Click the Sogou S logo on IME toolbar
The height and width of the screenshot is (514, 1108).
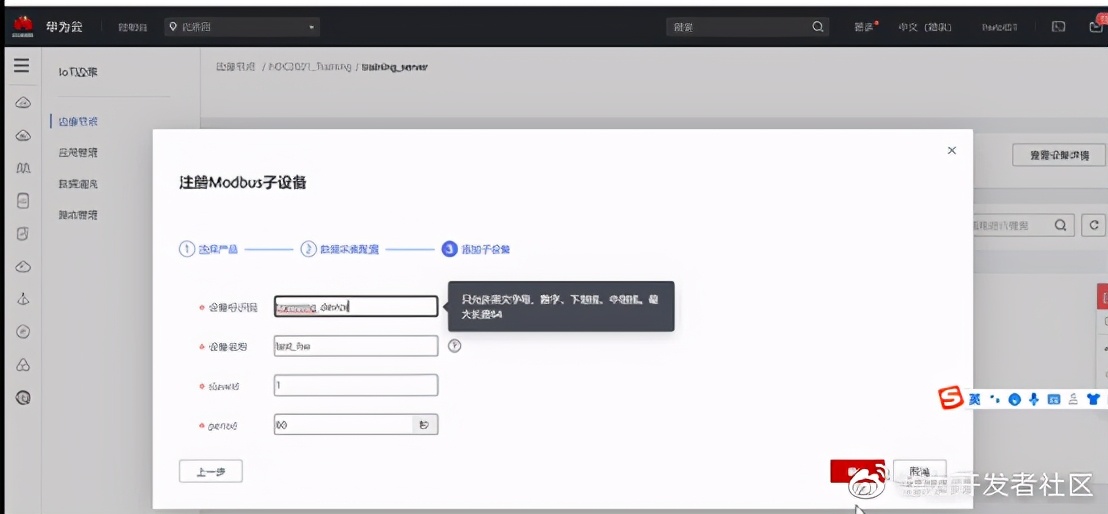951,398
